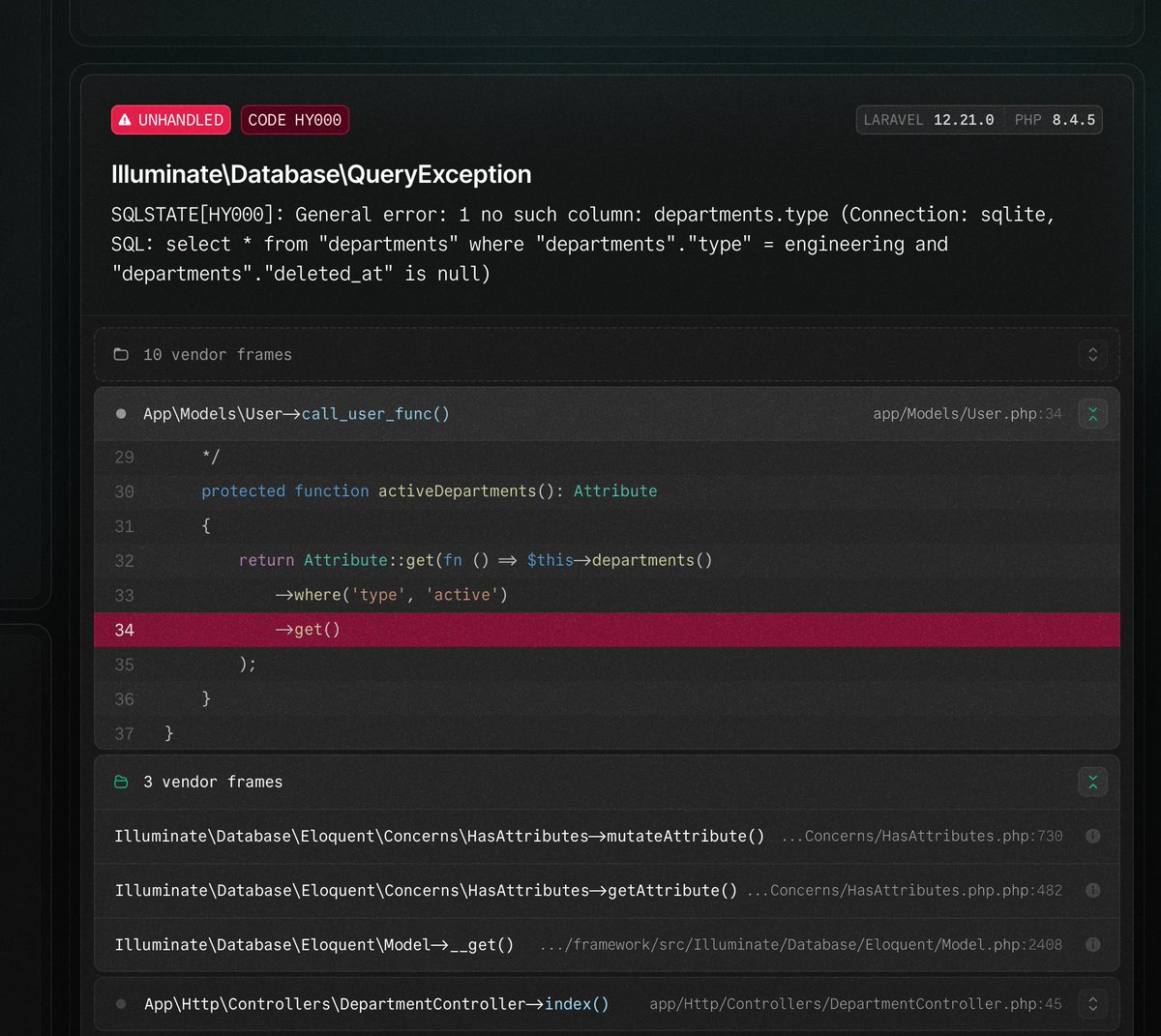Click highlighted line 34 ->get()
The height and width of the screenshot is (1036, 1161).
pyautogui.click(x=607, y=630)
